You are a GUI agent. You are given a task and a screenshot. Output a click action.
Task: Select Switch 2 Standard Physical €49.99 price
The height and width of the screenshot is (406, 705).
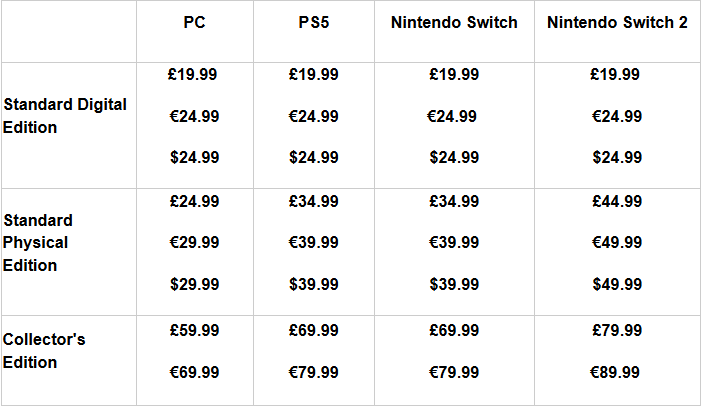(x=617, y=243)
